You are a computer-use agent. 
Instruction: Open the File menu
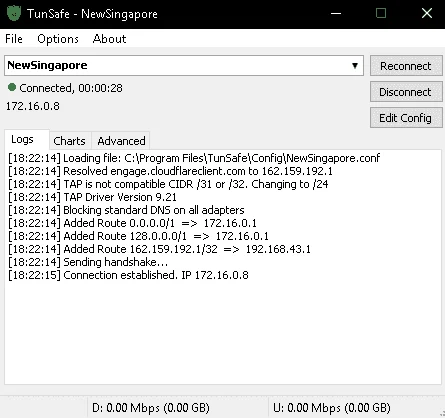pyautogui.click(x=14, y=39)
